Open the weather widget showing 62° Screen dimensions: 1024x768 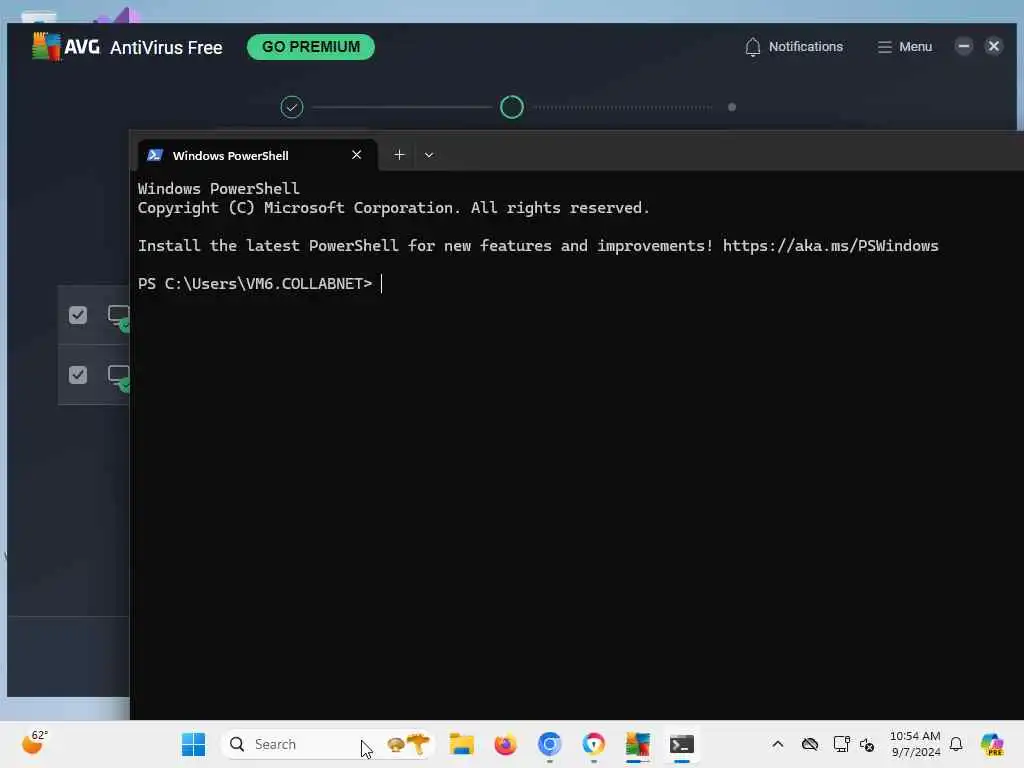(x=35, y=743)
